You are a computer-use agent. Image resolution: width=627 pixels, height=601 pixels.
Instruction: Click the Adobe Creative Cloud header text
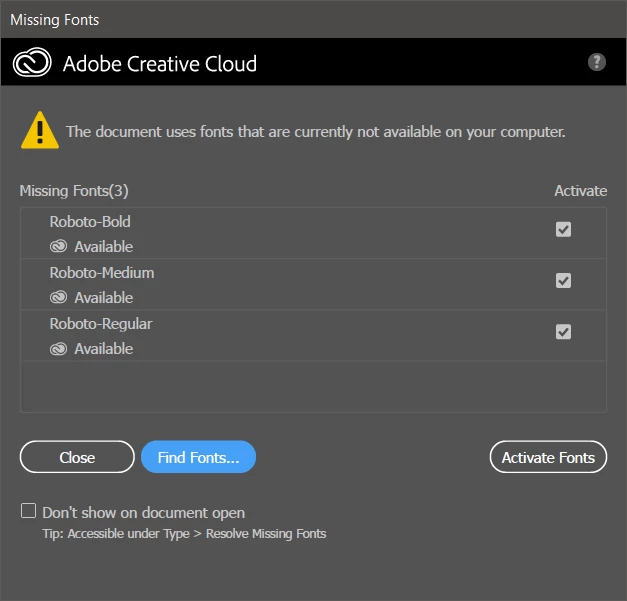coord(160,64)
